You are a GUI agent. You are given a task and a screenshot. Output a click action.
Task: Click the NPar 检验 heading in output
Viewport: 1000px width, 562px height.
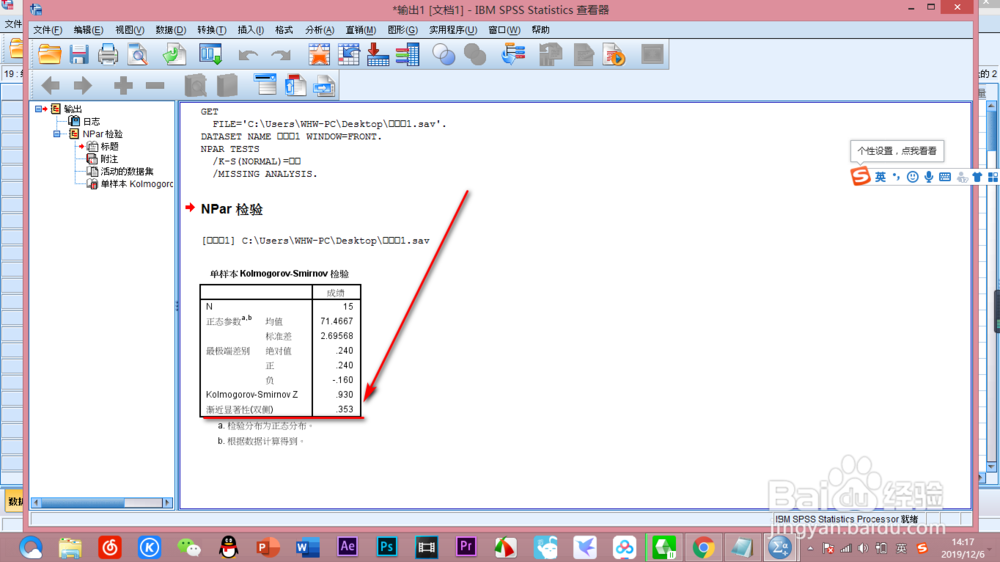(232, 209)
